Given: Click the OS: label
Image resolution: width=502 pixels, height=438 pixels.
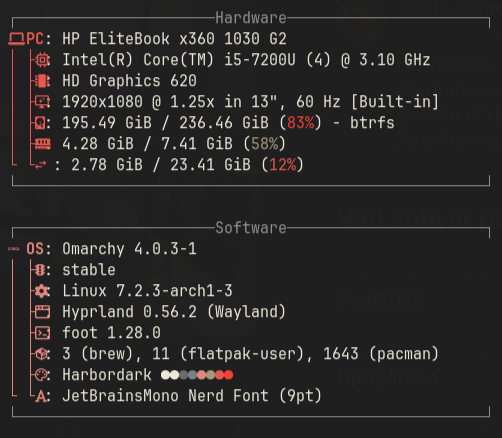Looking at the screenshot, I should [39, 249].
